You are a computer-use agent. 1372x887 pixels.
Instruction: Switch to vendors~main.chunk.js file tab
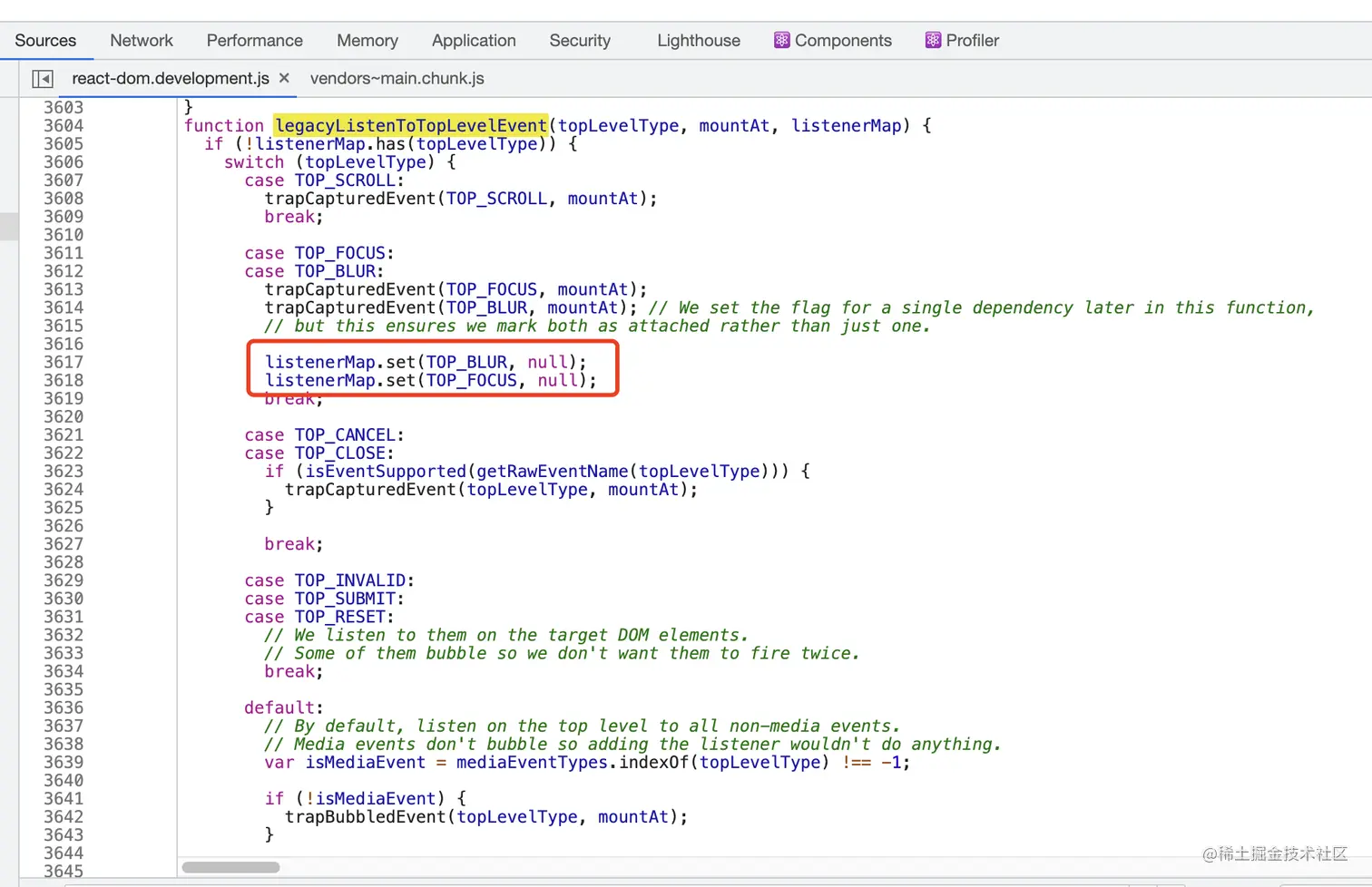pos(397,79)
